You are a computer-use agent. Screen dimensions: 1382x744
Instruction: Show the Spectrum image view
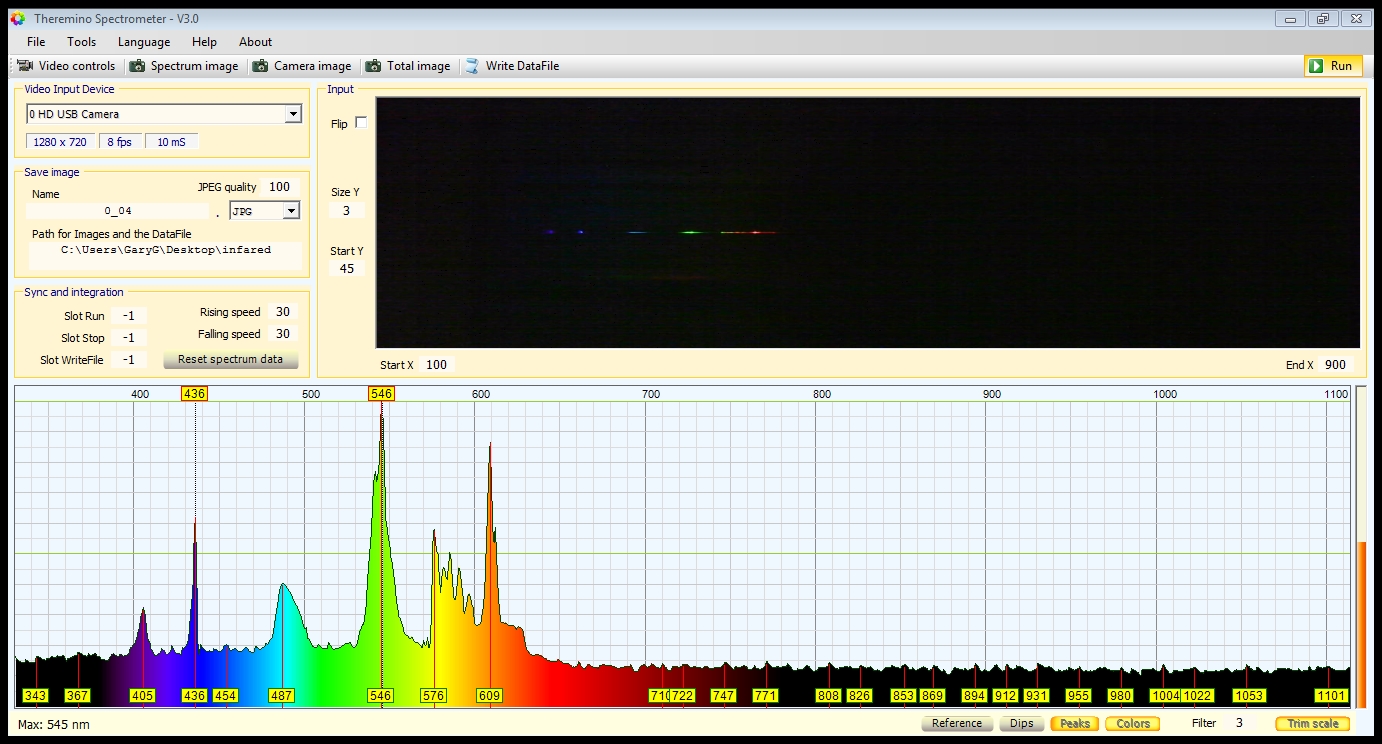coord(183,66)
